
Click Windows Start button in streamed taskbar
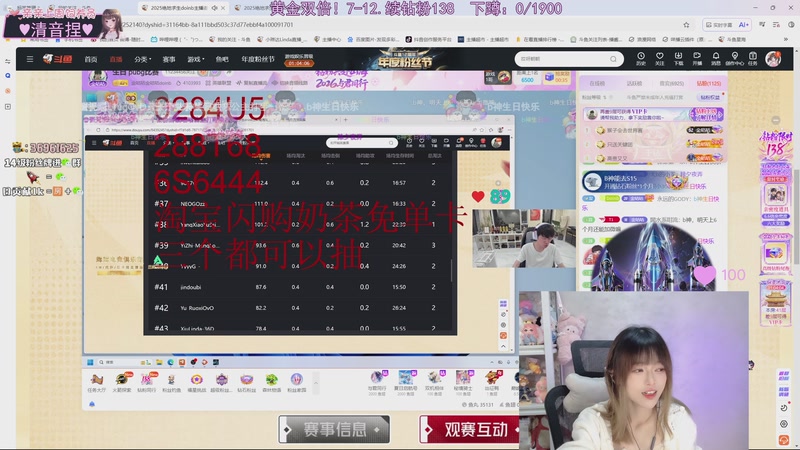click(x=90, y=362)
